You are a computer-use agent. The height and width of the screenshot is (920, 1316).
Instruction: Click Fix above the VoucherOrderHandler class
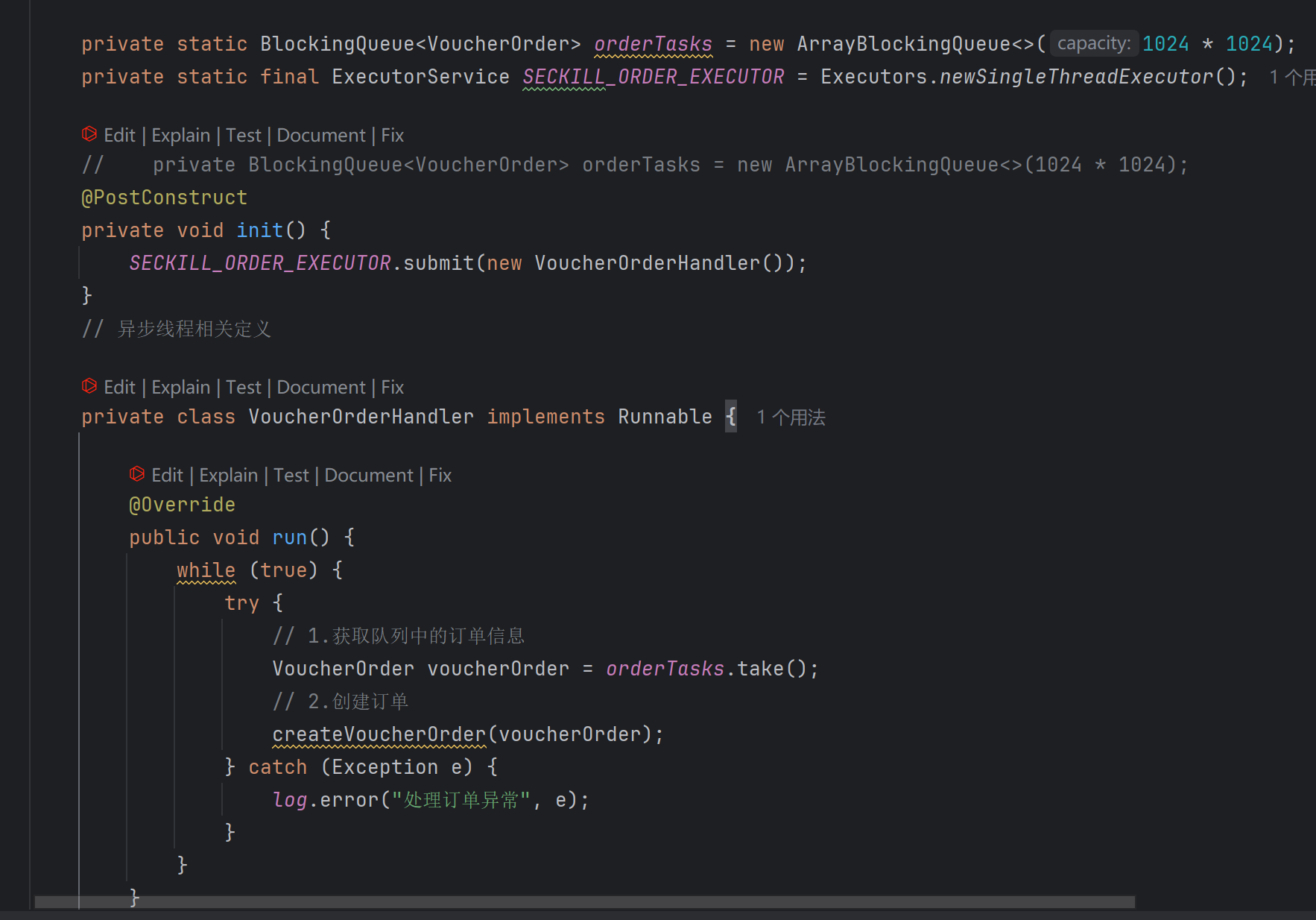tap(393, 387)
